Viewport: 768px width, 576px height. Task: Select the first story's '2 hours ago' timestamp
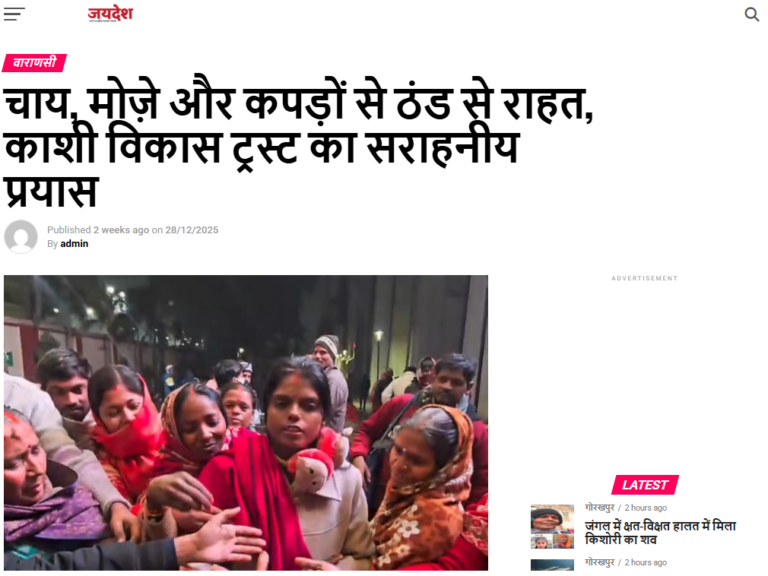point(646,507)
